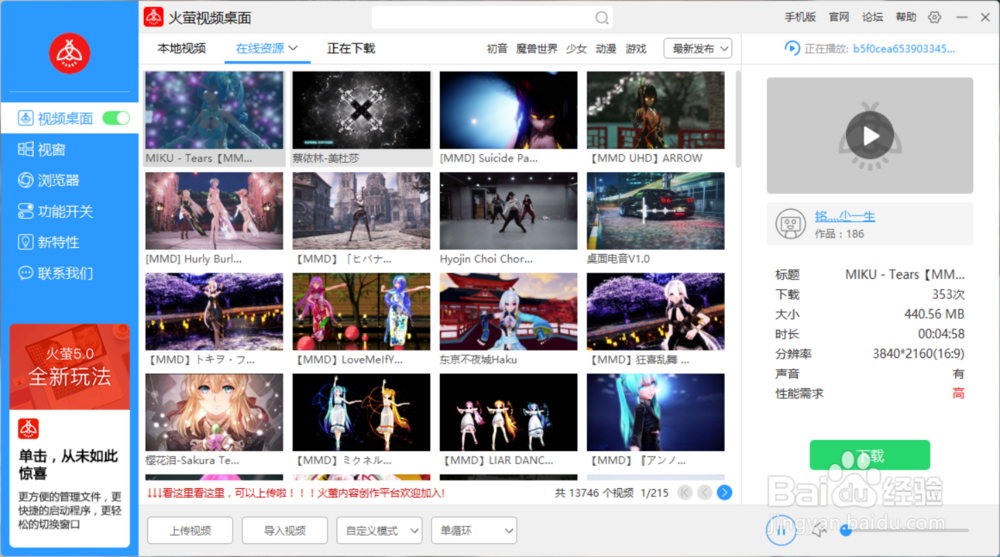Toggle the 视频桌面 switch
The width and height of the screenshot is (1000, 557).
point(116,118)
